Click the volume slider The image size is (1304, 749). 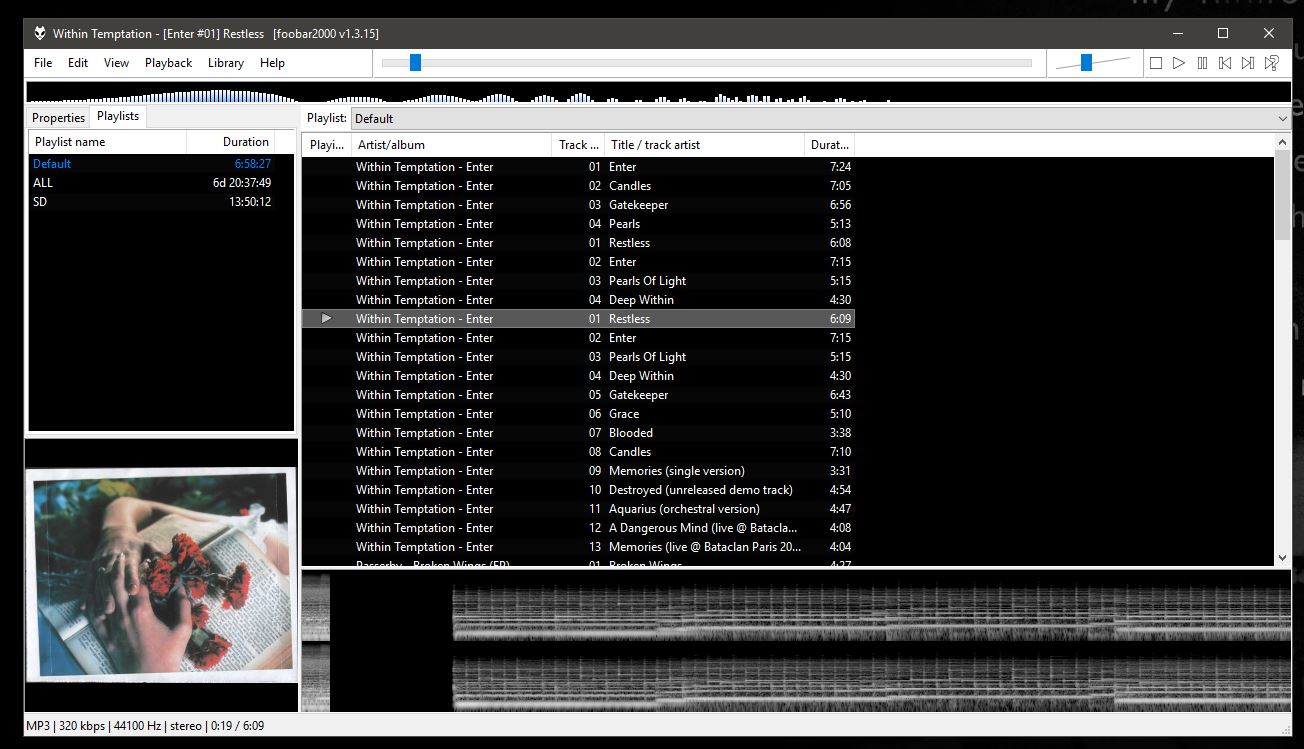tap(1092, 63)
